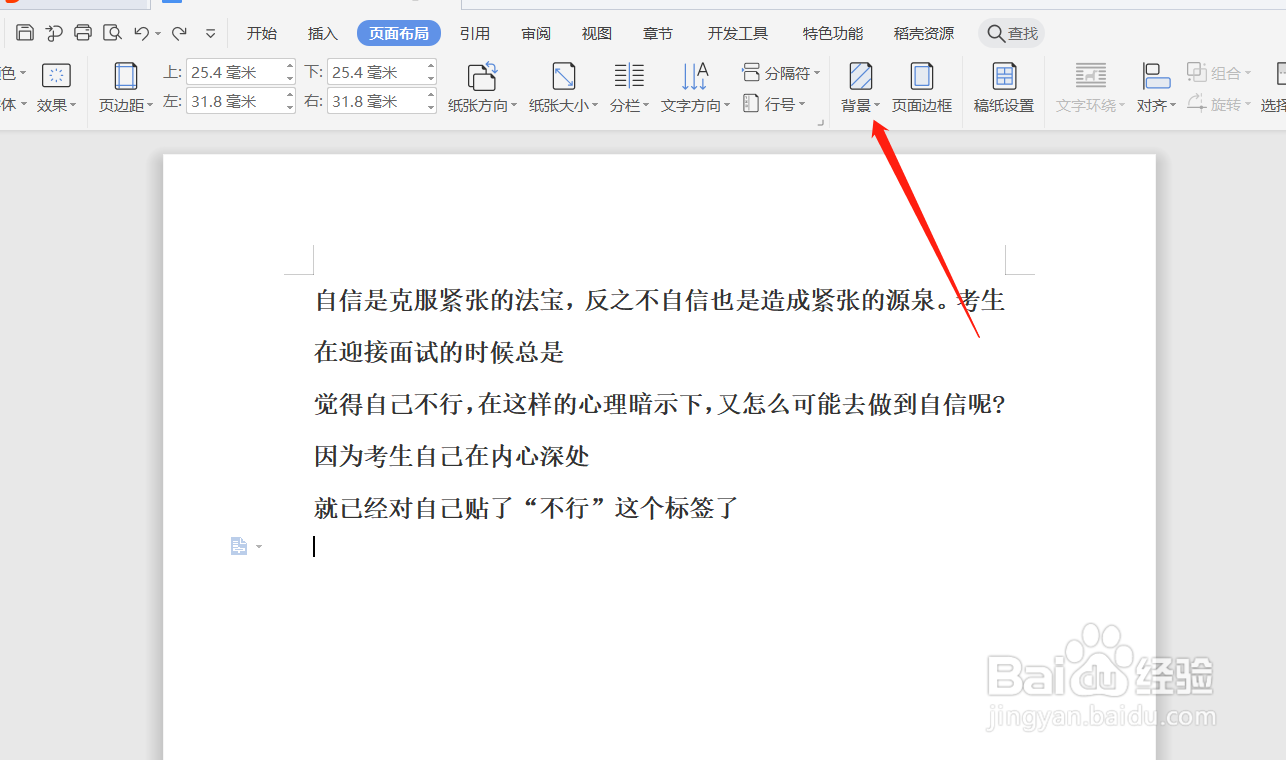The image size is (1286, 760).
Task: Click the 对齐 align icon
Action: (1156, 76)
